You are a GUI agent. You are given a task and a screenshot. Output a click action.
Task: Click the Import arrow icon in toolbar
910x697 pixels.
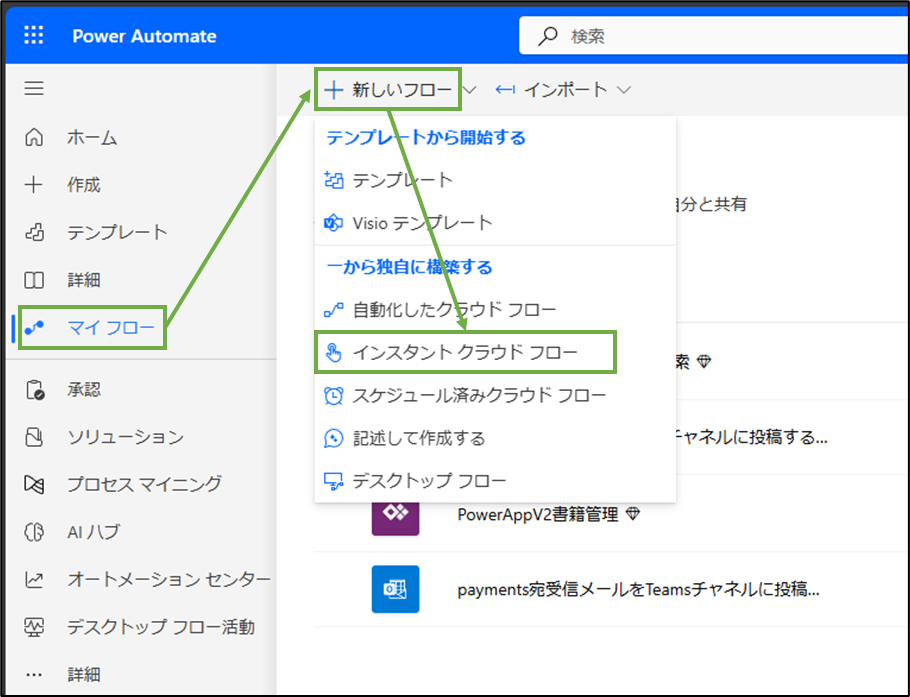click(x=505, y=89)
